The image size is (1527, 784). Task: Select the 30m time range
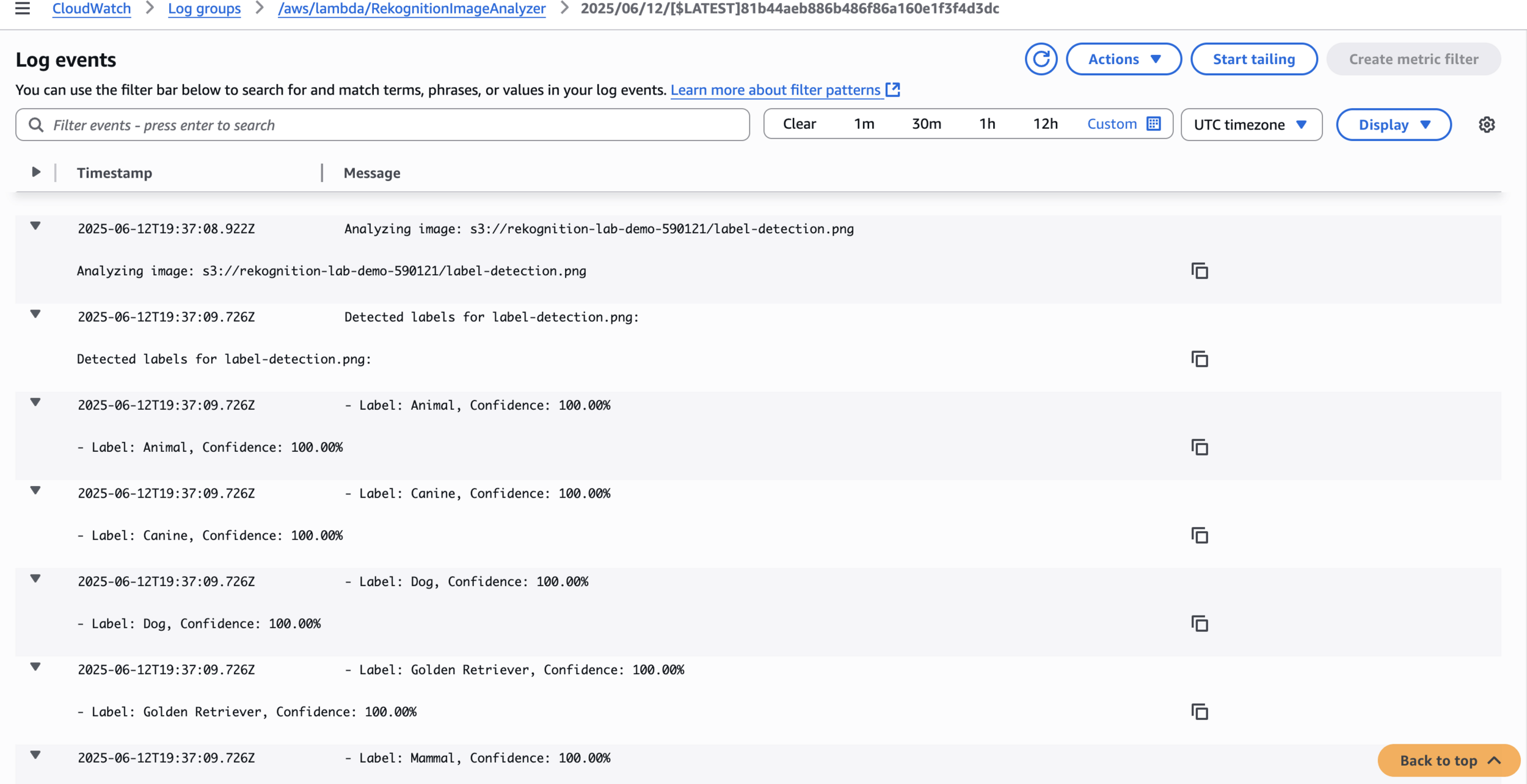click(926, 124)
